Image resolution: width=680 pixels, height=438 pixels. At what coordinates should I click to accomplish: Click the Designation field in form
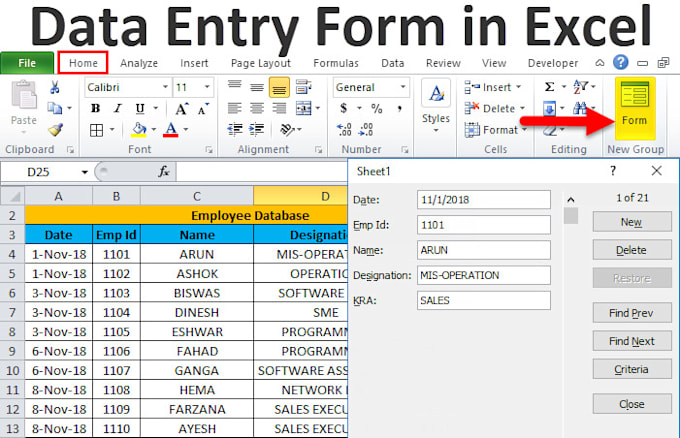(484, 275)
